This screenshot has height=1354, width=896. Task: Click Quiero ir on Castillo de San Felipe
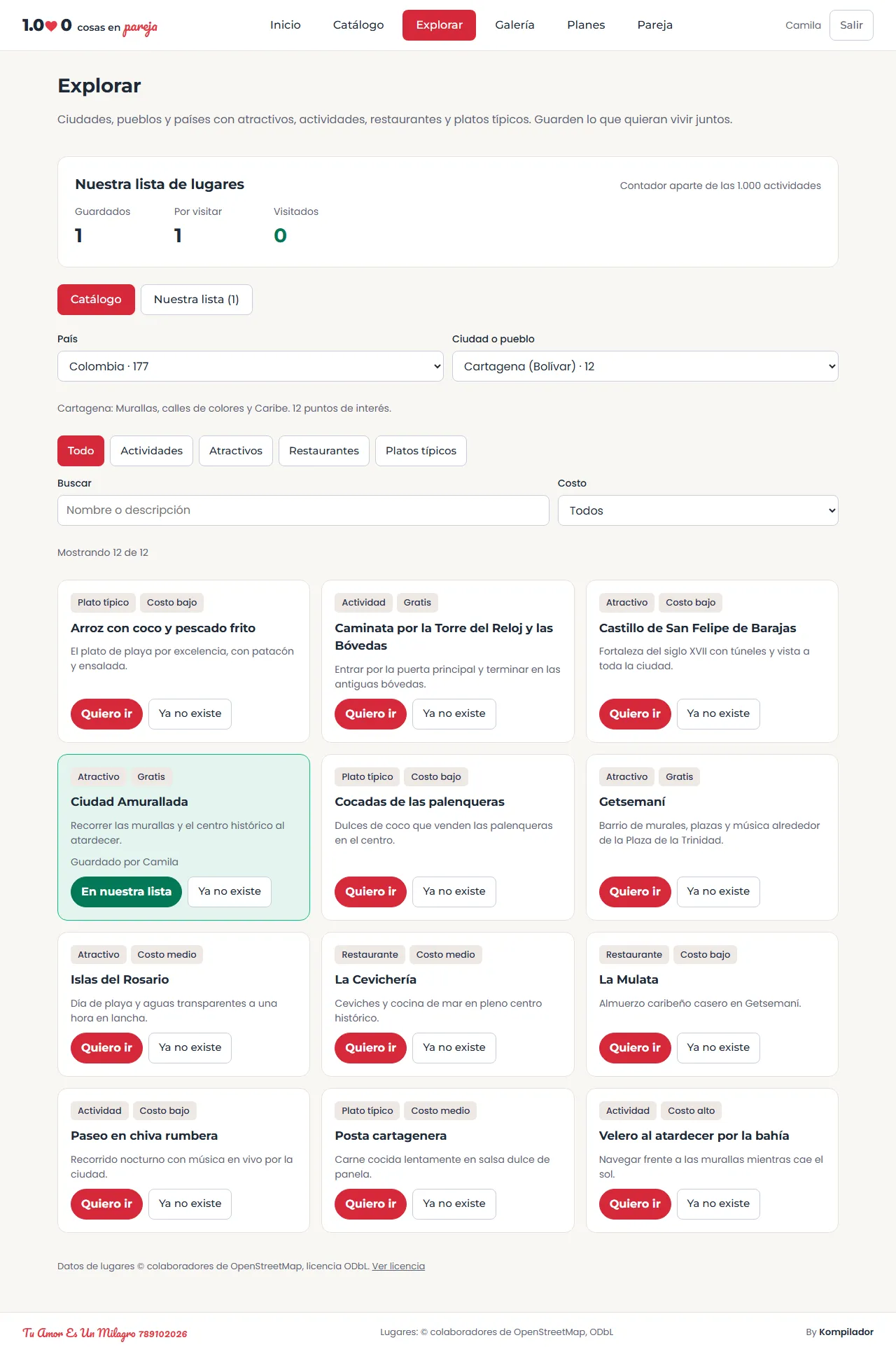[635, 714]
